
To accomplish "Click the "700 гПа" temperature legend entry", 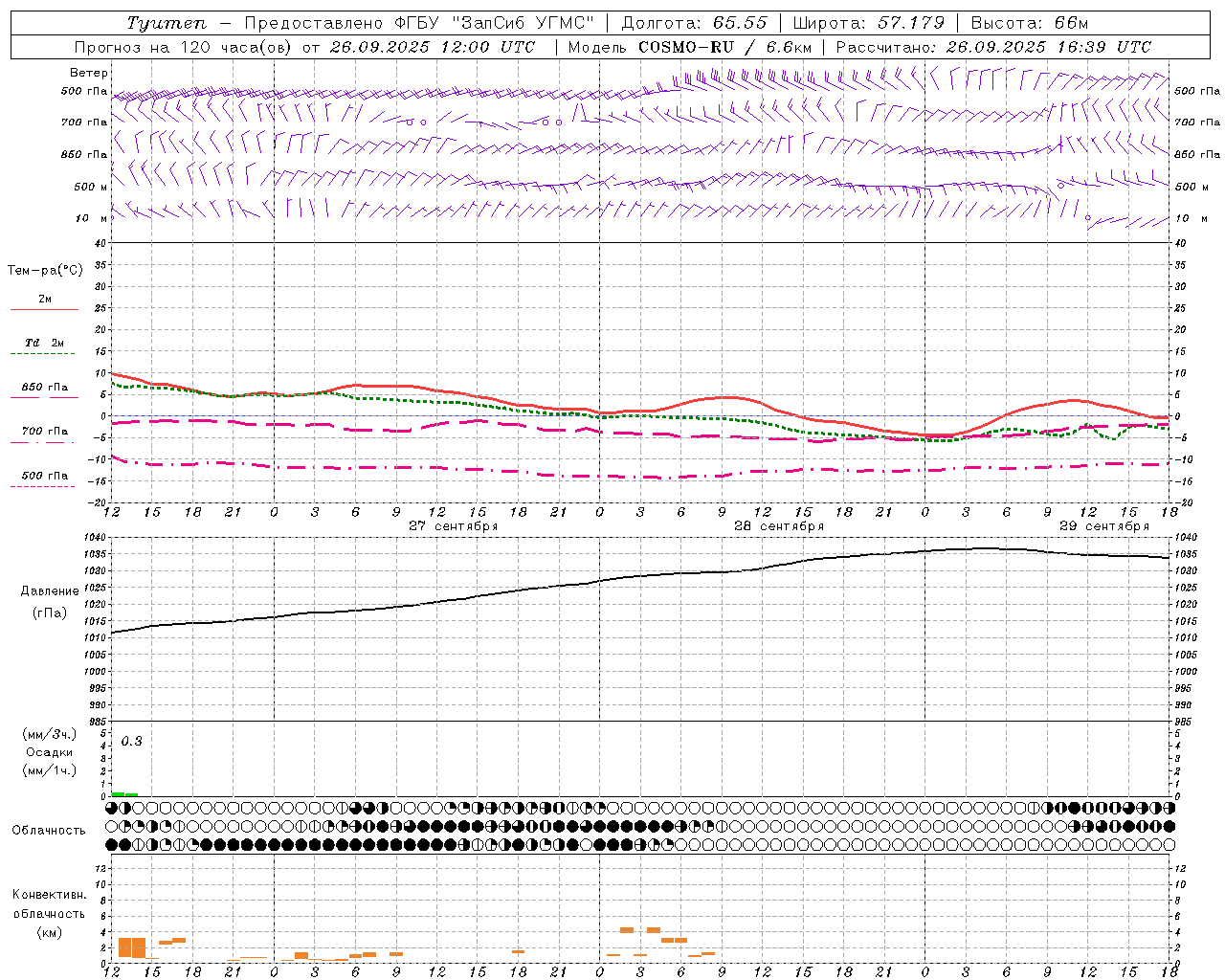I will (x=44, y=431).
